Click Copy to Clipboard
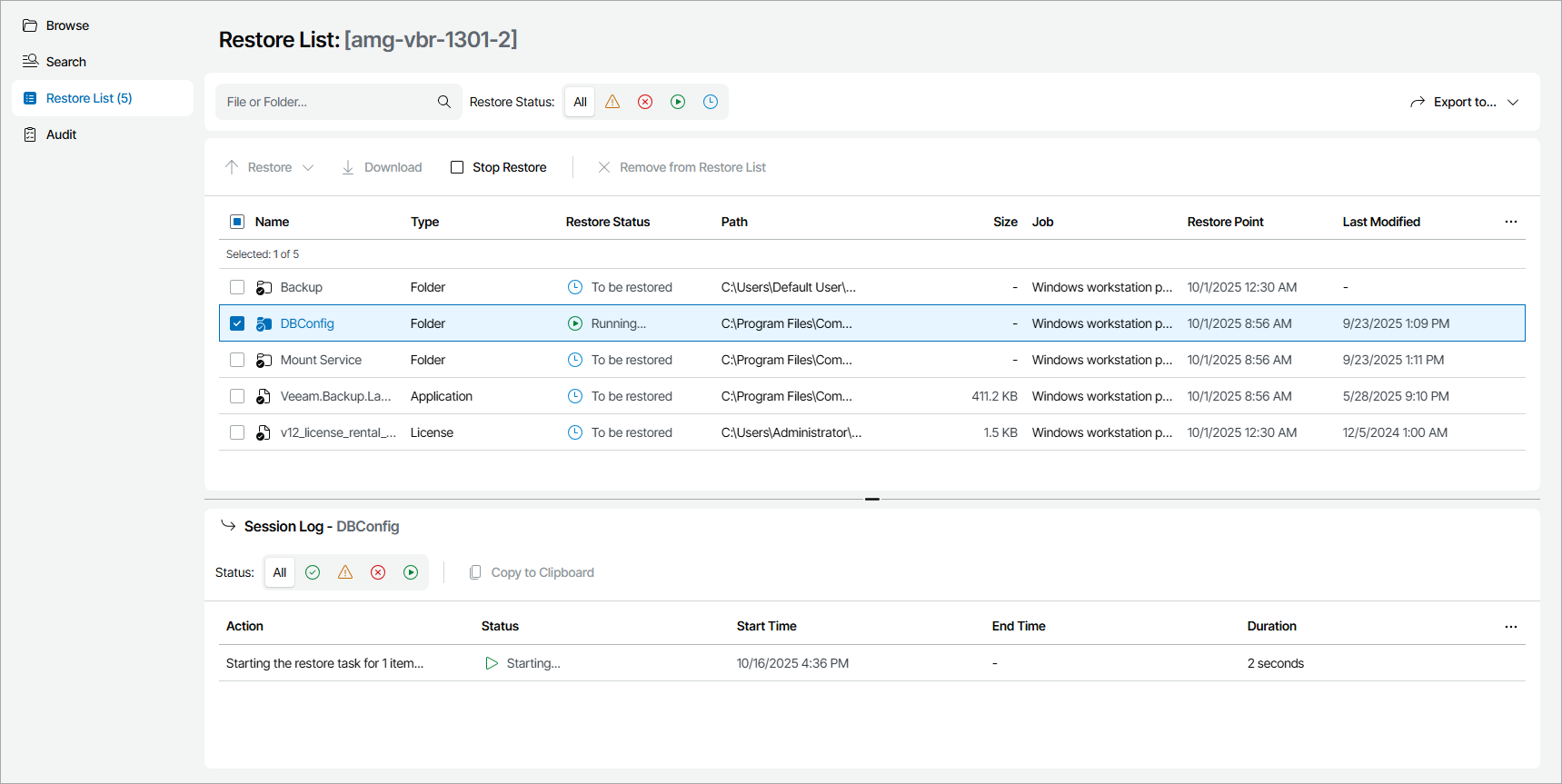This screenshot has width=1562, height=784. point(532,572)
